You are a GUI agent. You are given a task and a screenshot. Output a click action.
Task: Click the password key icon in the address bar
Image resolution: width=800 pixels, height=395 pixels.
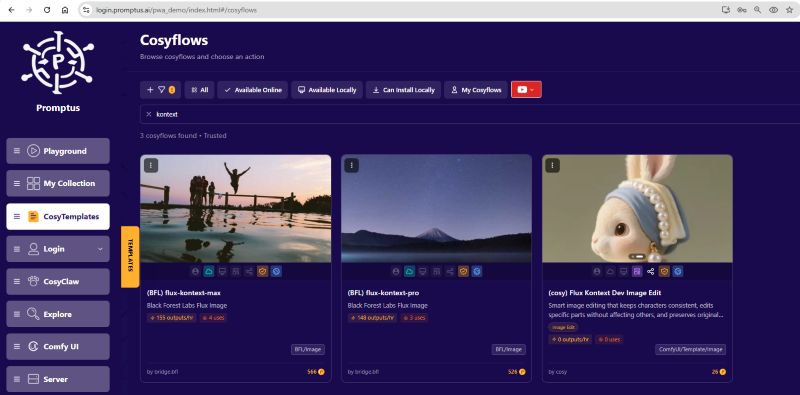[x=742, y=10]
